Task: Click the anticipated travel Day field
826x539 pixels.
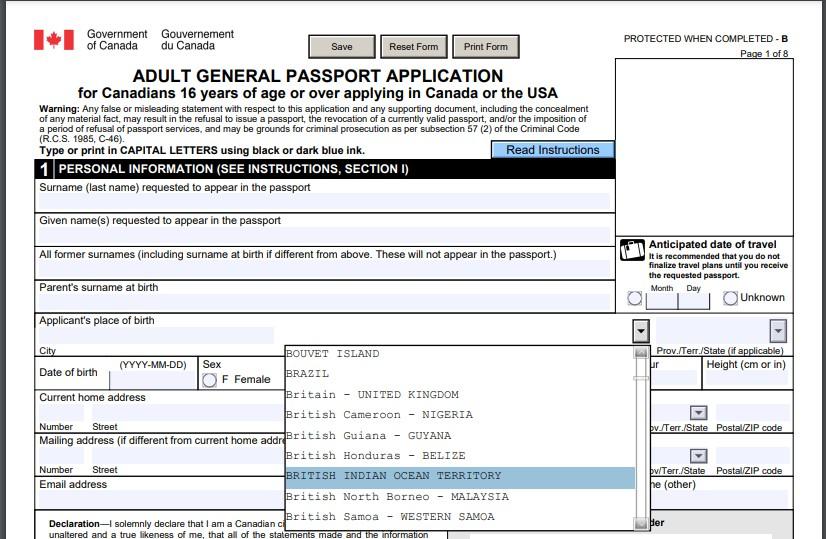Action: 694,300
